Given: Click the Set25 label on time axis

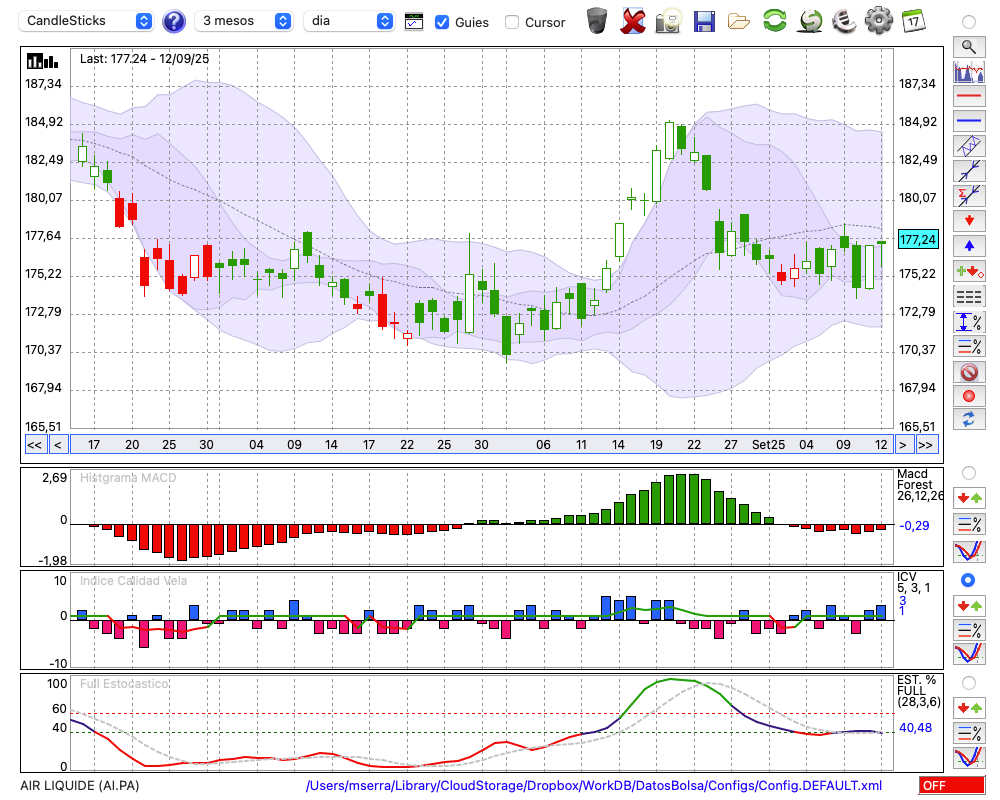Looking at the screenshot, I should (768, 445).
